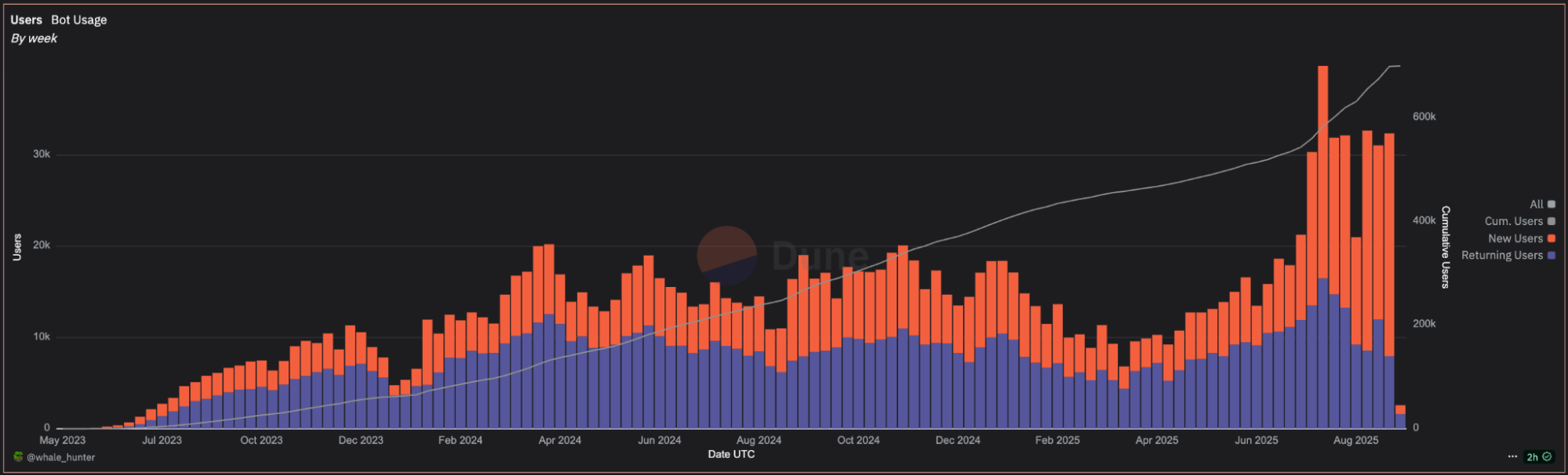
Task: Click the Feb 2025 axis tick
Action: 1057,440
